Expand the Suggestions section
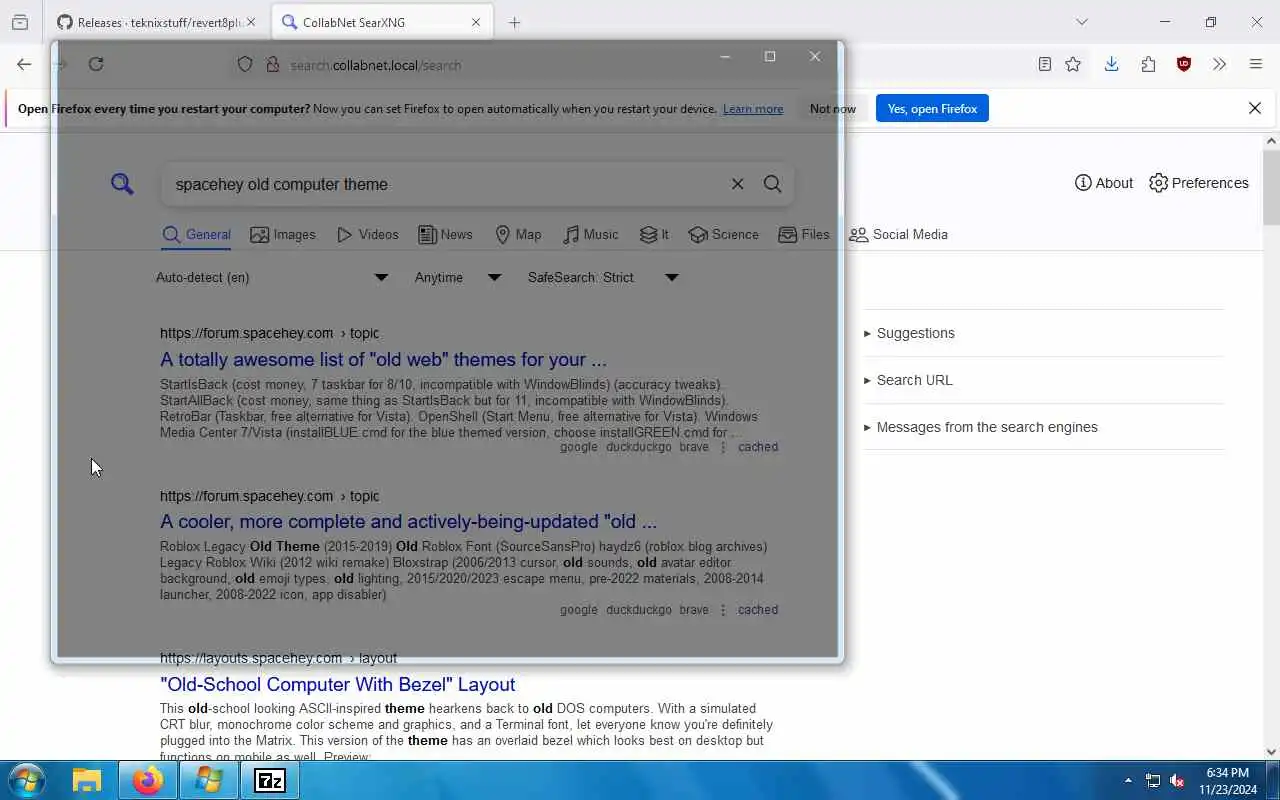This screenshot has width=1280, height=800. click(x=909, y=333)
